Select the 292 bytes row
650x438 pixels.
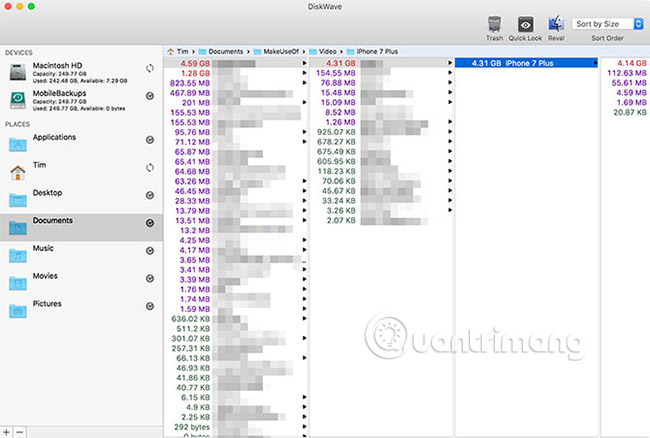click(235, 427)
